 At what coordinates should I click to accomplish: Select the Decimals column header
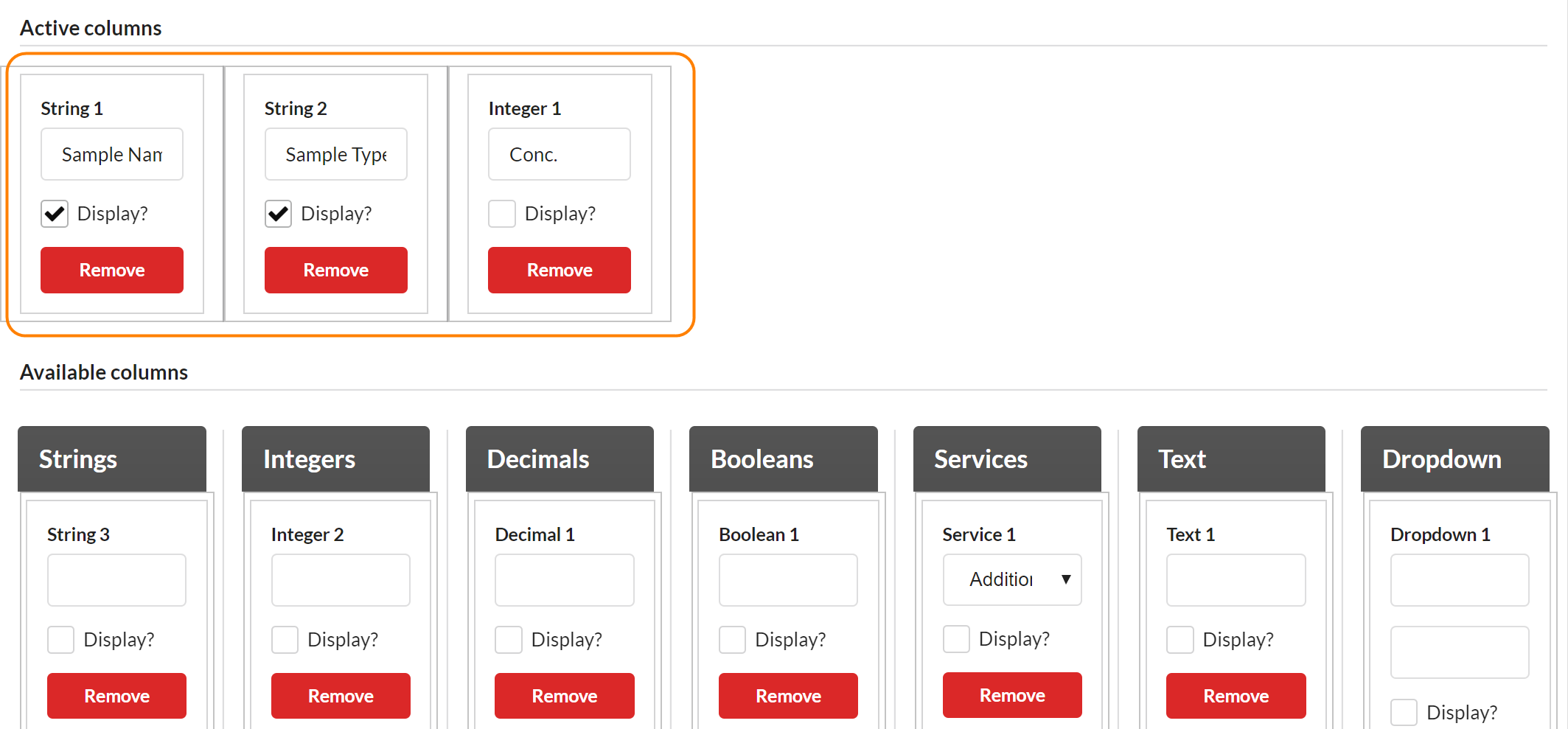[560, 459]
